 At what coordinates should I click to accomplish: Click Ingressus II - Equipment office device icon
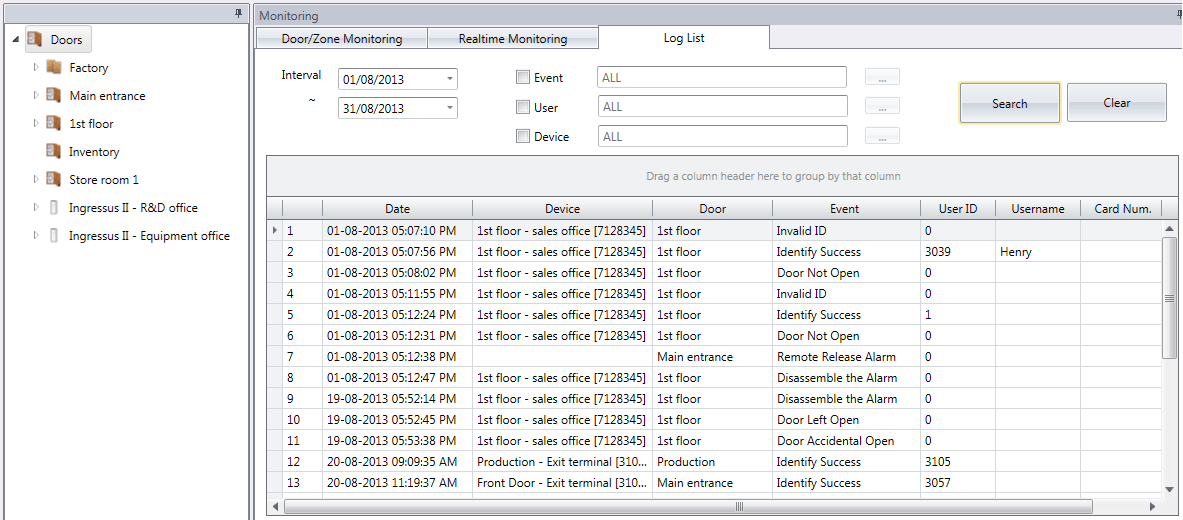point(54,236)
